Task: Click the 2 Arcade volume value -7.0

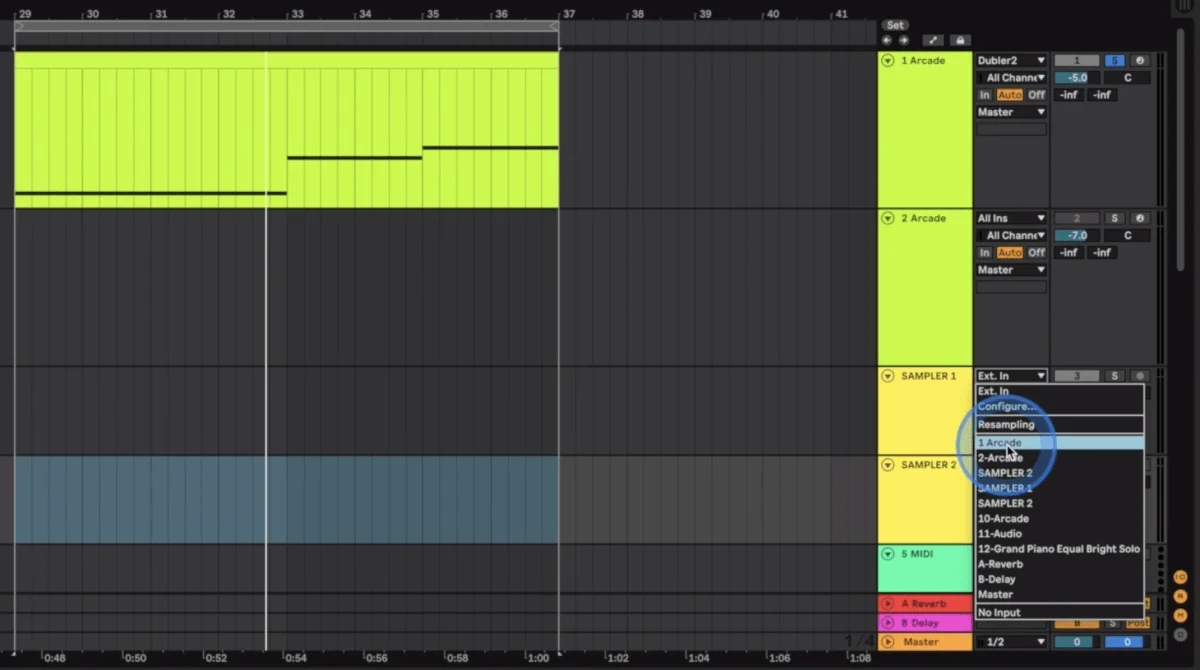Action: (1077, 236)
